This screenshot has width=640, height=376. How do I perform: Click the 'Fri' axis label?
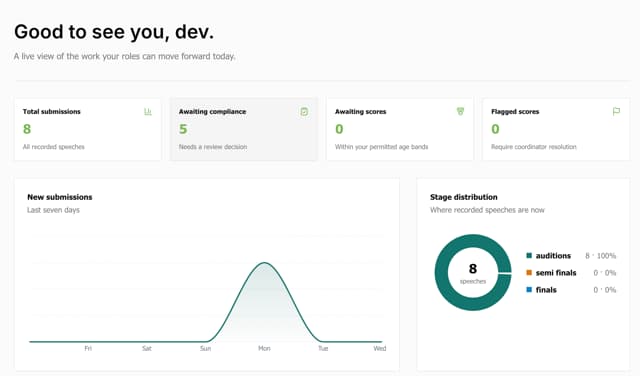pyautogui.click(x=88, y=348)
